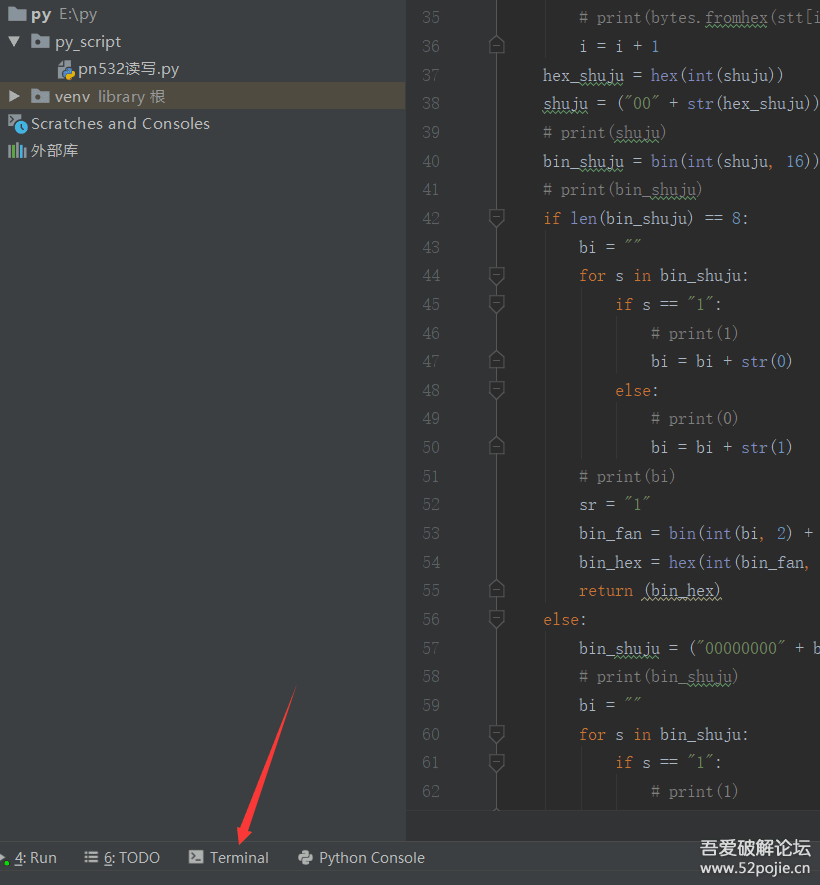Screen dimensions: 820x885
Task: Open the pn532读写.py file
Action: coord(129,69)
